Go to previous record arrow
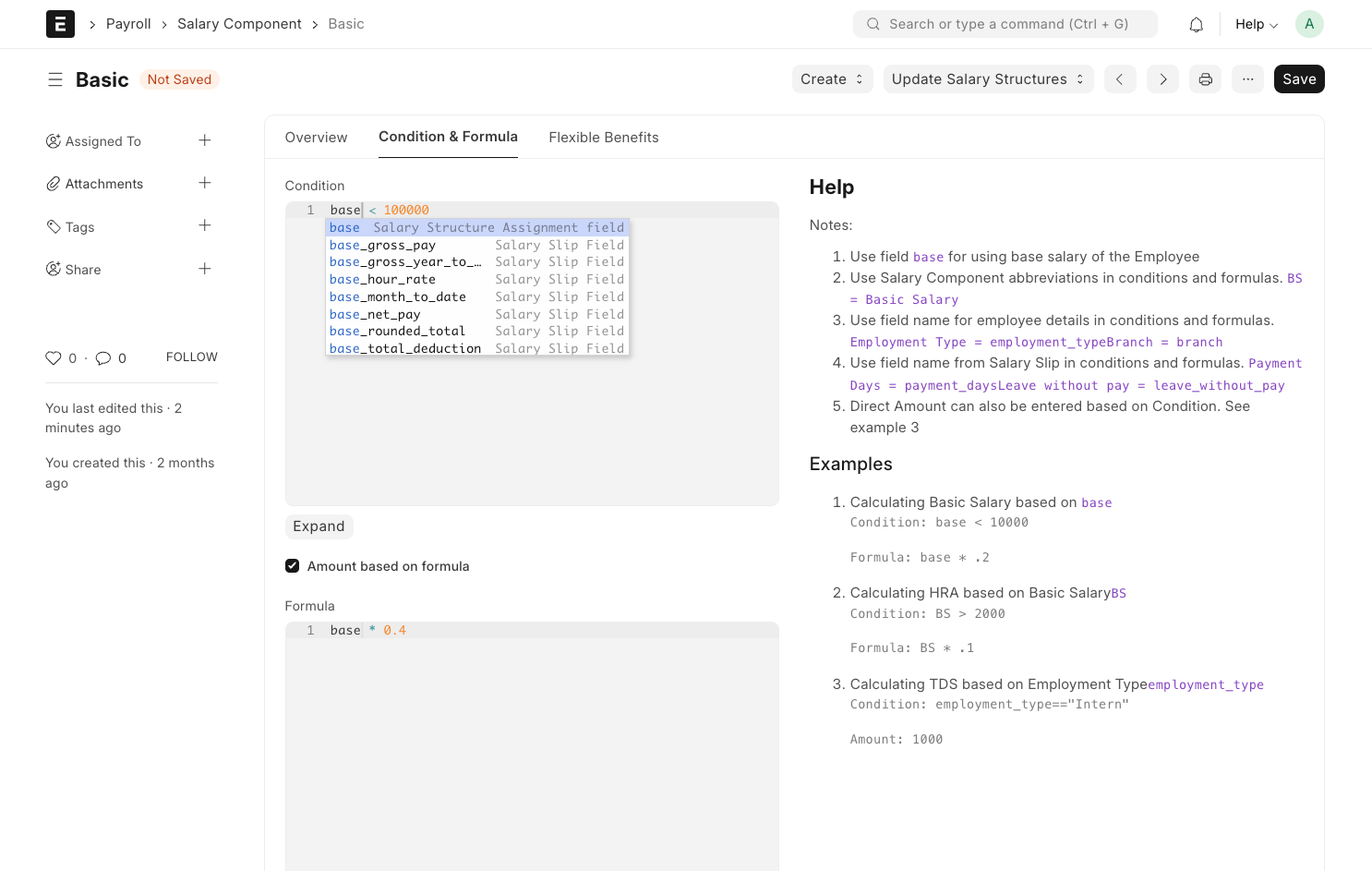1372x871 pixels. coord(1119,79)
